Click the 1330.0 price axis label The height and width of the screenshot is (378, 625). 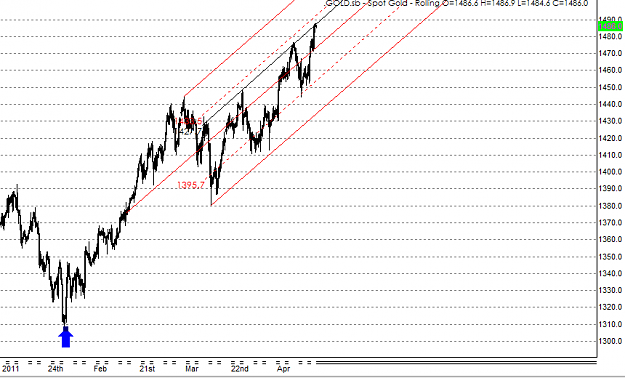coord(610,290)
